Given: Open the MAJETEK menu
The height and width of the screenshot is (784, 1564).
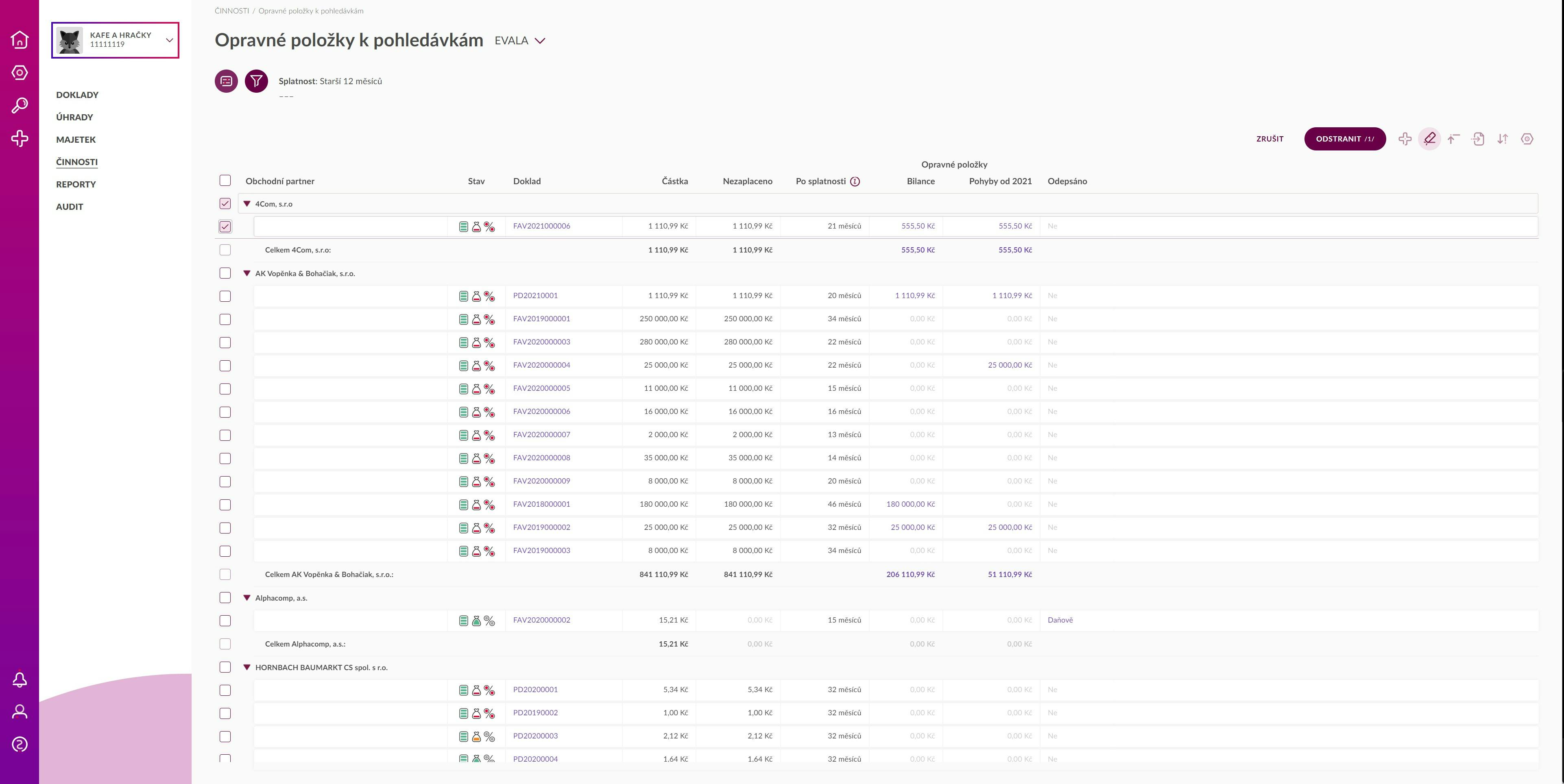Looking at the screenshot, I should click(76, 139).
